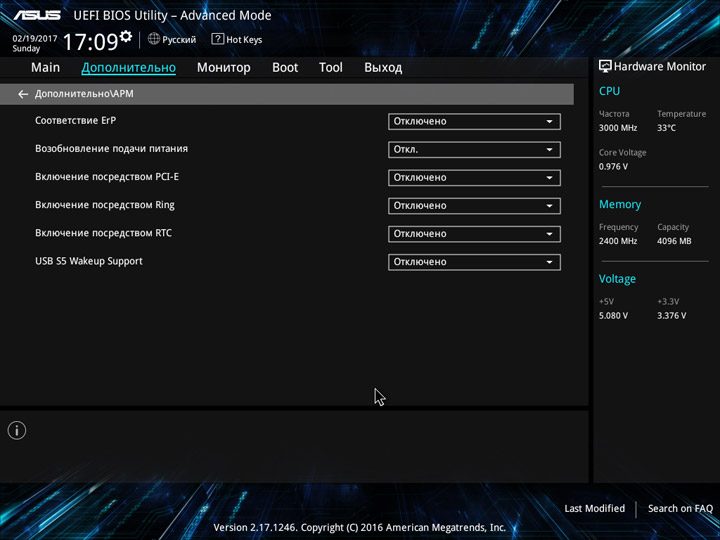Switch to the Выход tab
This screenshot has width=720, height=540.
pos(383,68)
